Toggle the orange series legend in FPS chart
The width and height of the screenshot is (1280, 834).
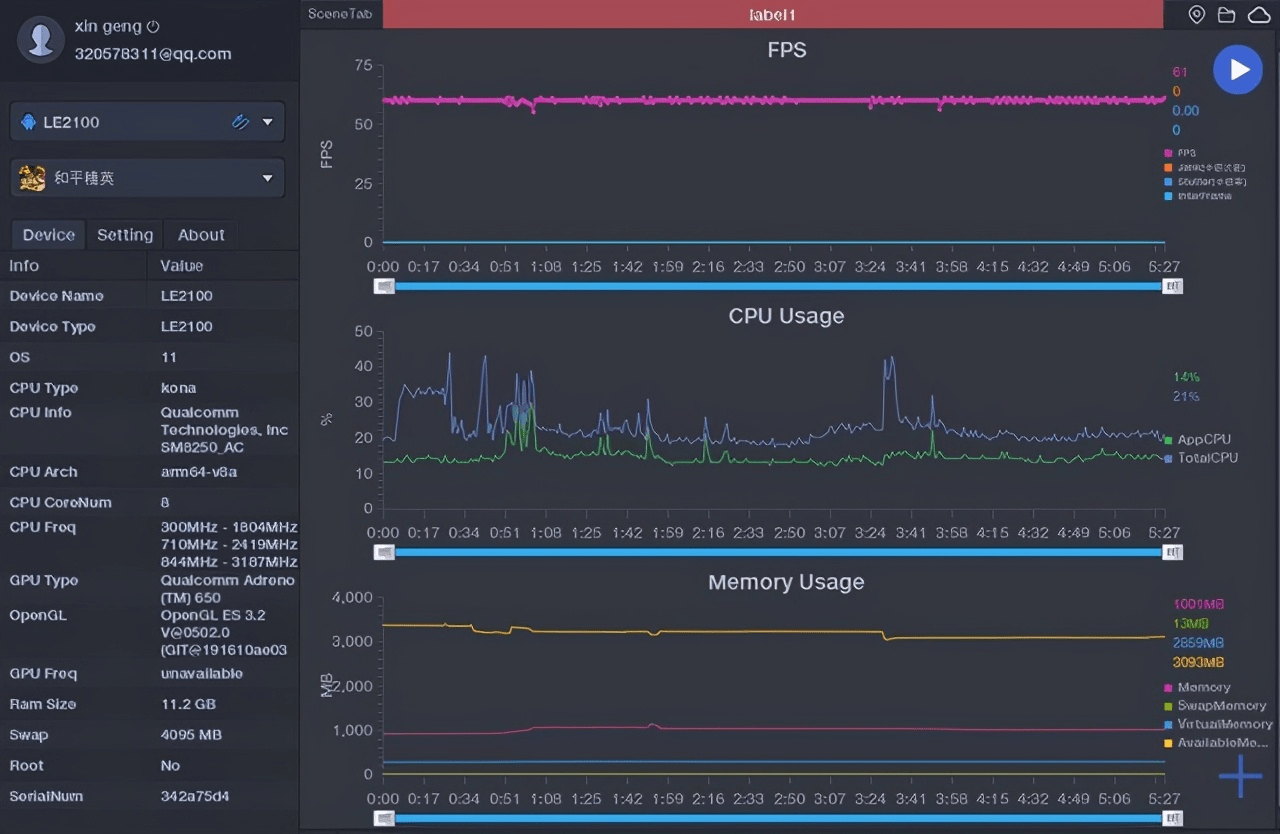click(1205, 167)
